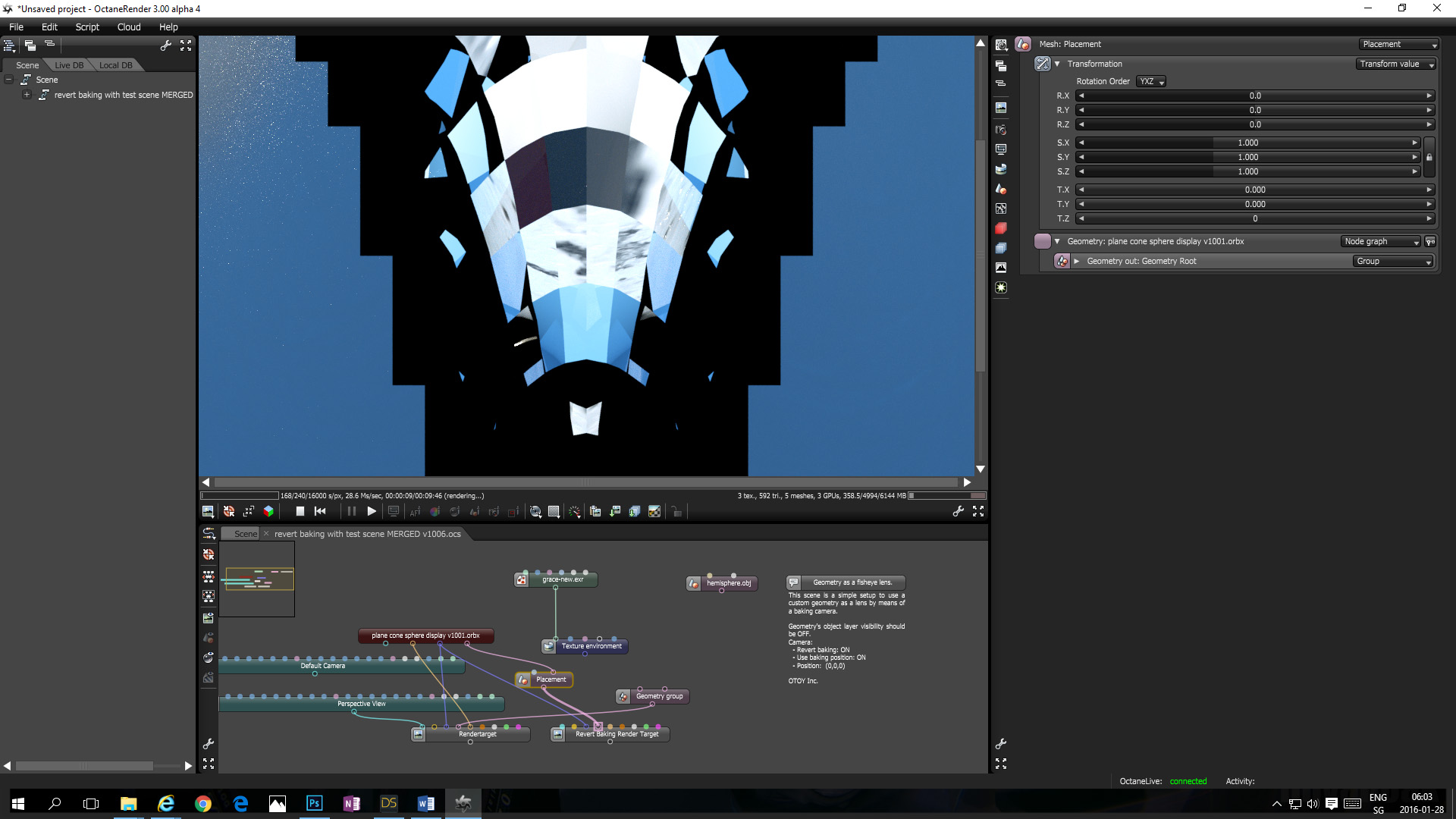1456x819 pixels.
Task: Open node graph wrench settings icon
Action: (x=209, y=744)
